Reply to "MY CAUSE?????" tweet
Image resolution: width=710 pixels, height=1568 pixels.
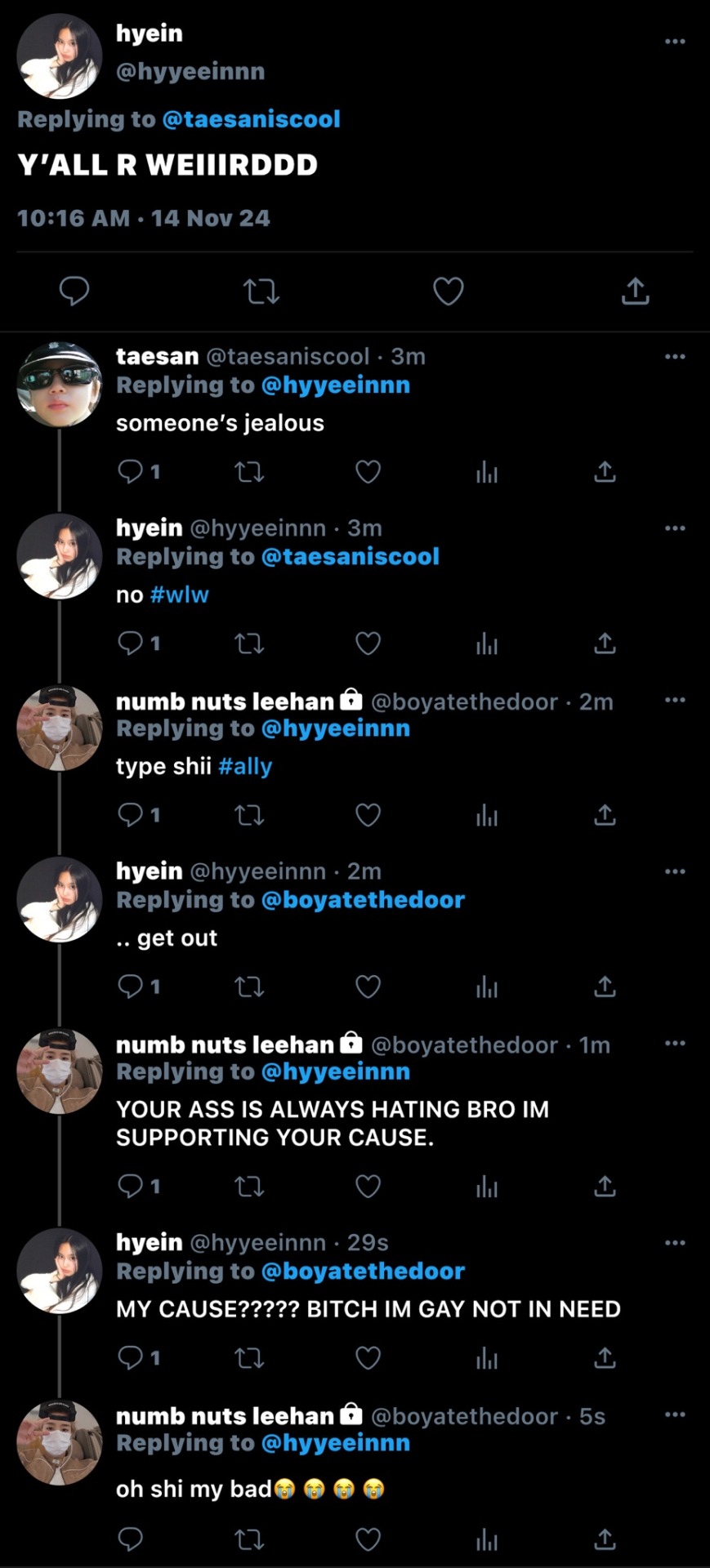tap(131, 1357)
